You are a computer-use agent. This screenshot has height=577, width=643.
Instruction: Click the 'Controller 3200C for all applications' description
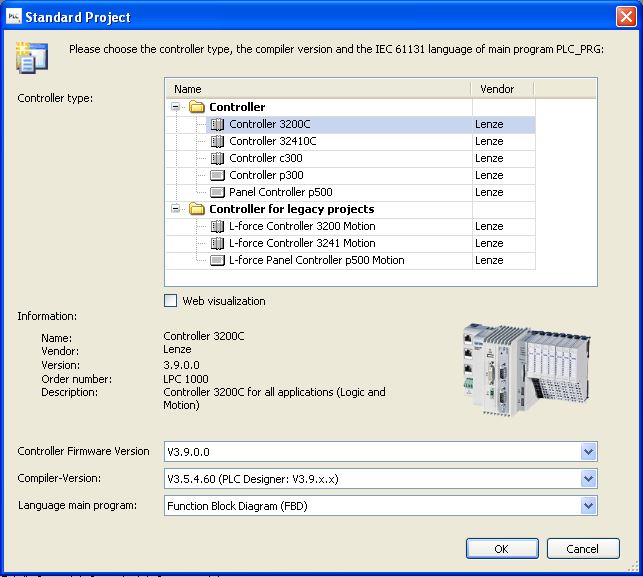(x=274, y=399)
